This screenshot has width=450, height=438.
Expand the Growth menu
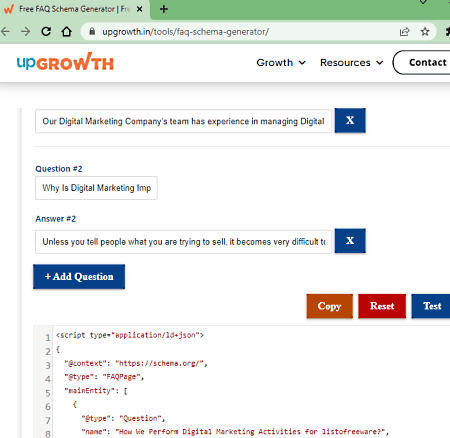[281, 62]
